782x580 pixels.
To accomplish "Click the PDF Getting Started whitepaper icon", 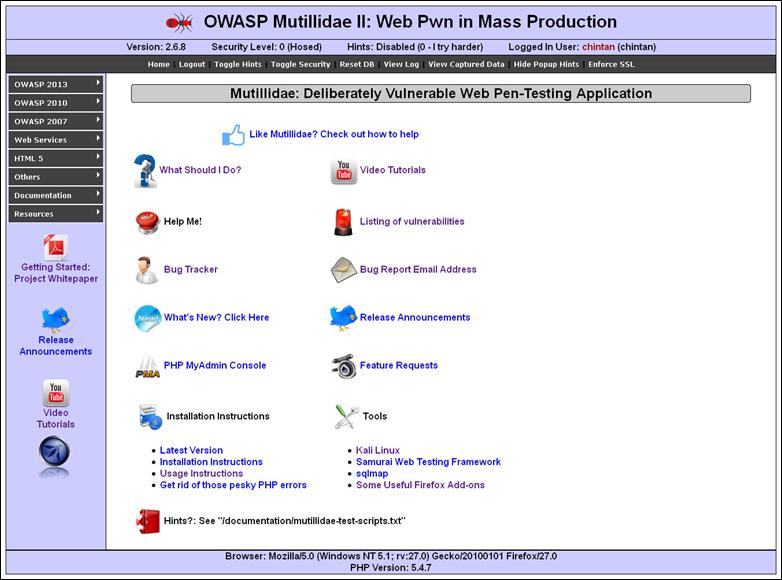I will (x=55, y=247).
